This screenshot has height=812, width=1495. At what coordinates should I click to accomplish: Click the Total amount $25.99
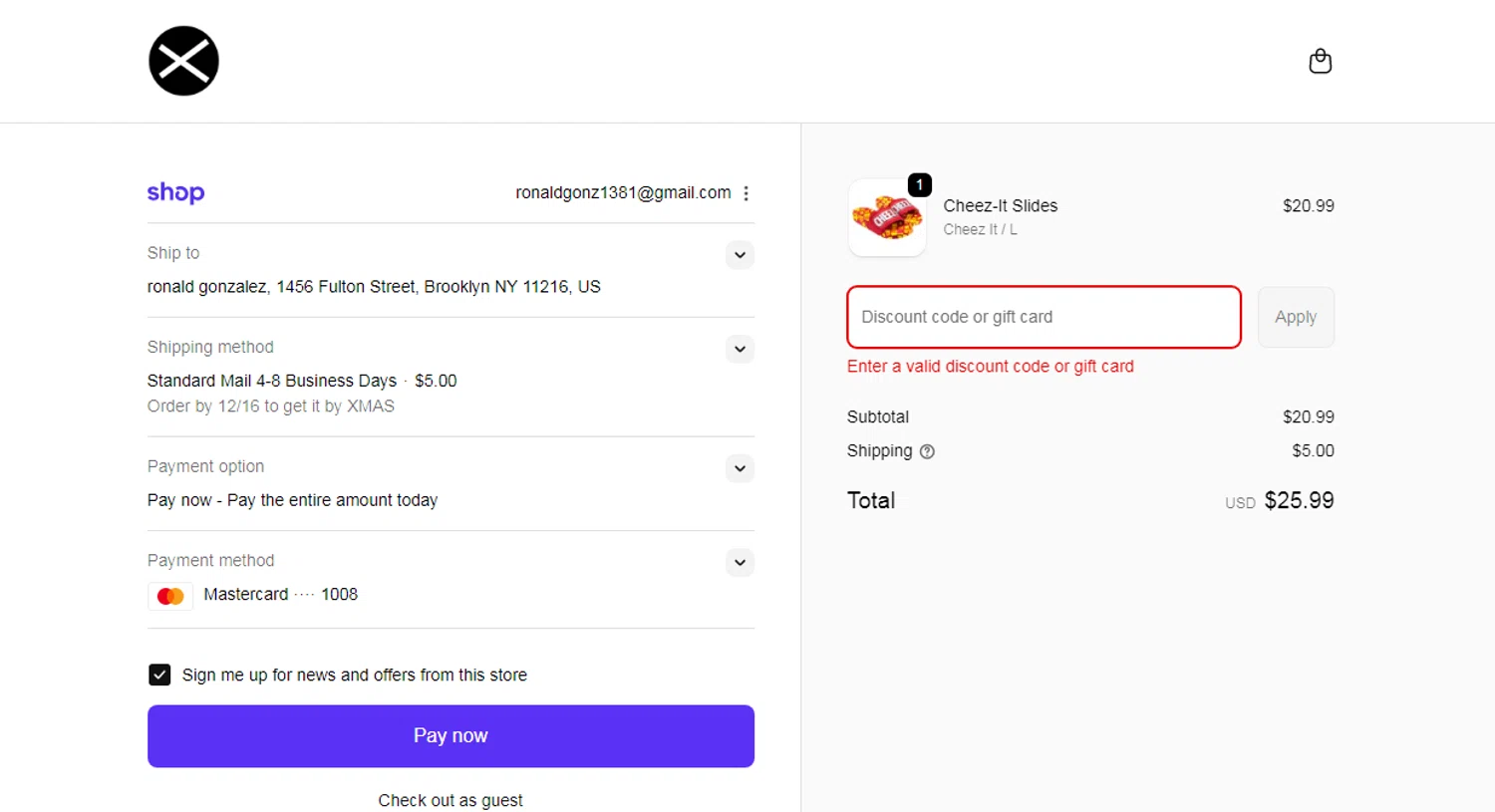(1299, 500)
